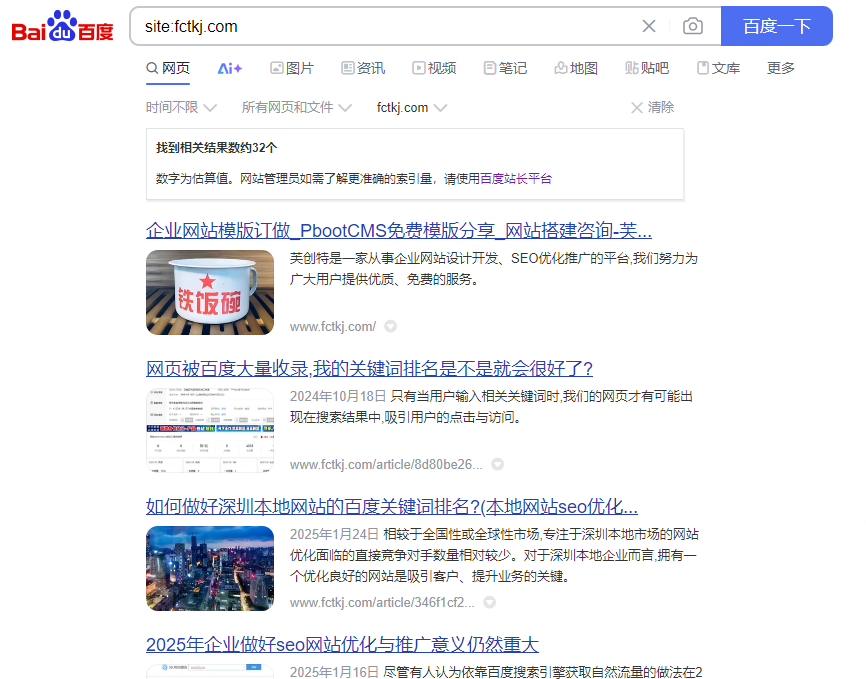Open result 网页被百度大量收录,我的关键词排名
Viewport: 866px width, 679px height.
(x=369, y=369)
